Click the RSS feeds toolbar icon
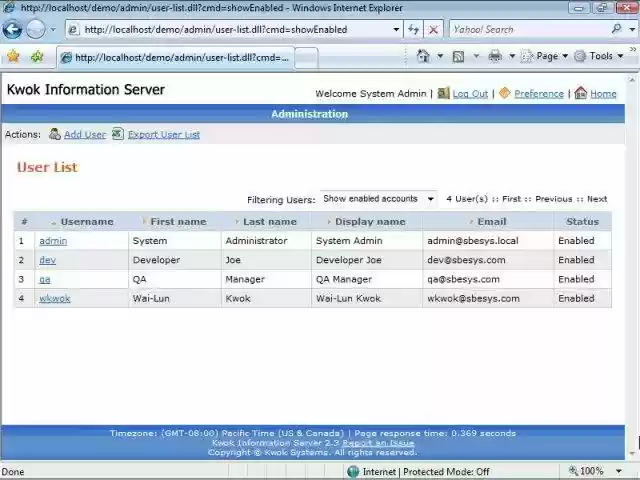This screenshot has height=480, width=640. click(x=458, y=56)
